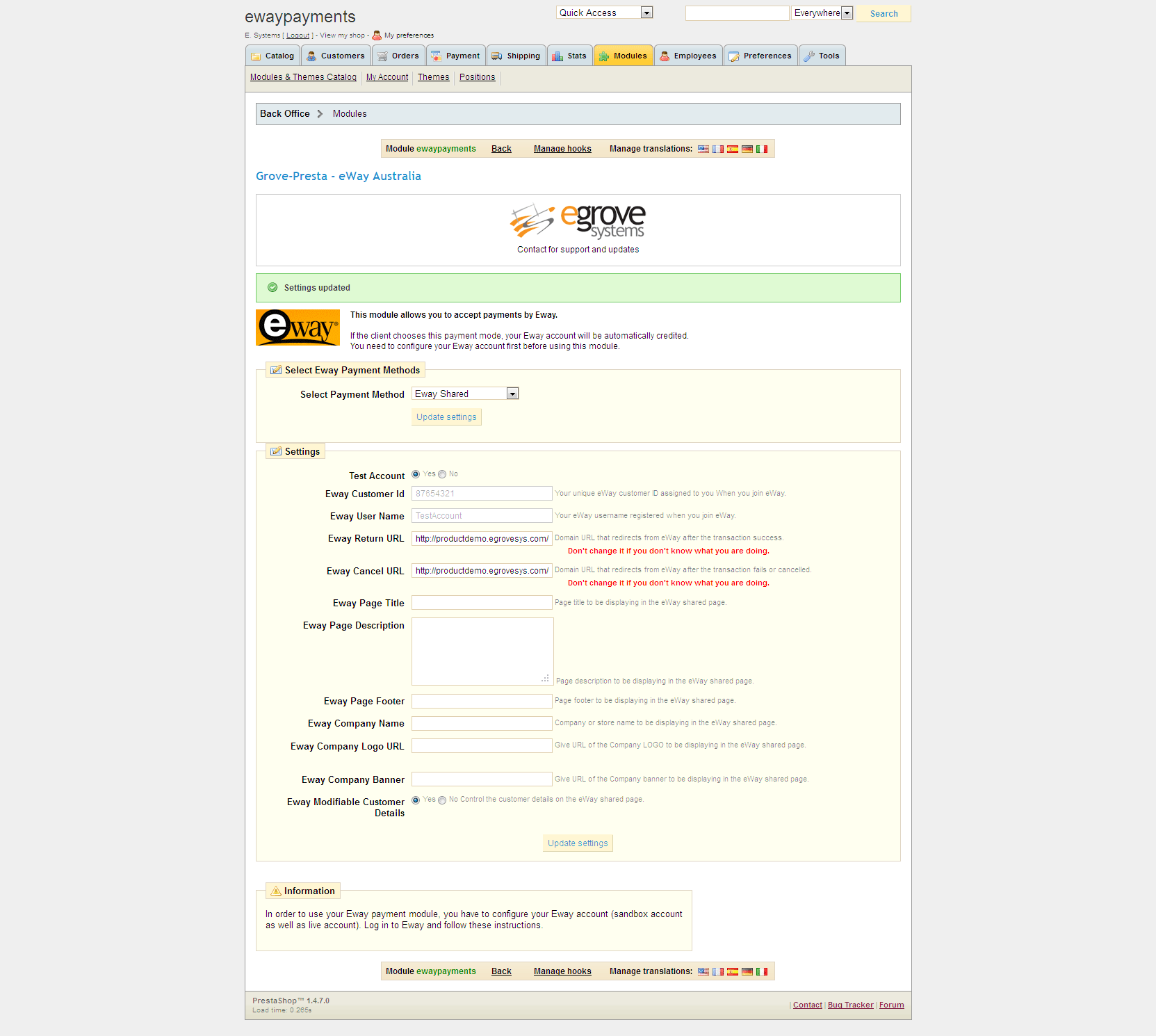Open My Account submenu link
This screenshot has height=1036, width=1156.
387,77
